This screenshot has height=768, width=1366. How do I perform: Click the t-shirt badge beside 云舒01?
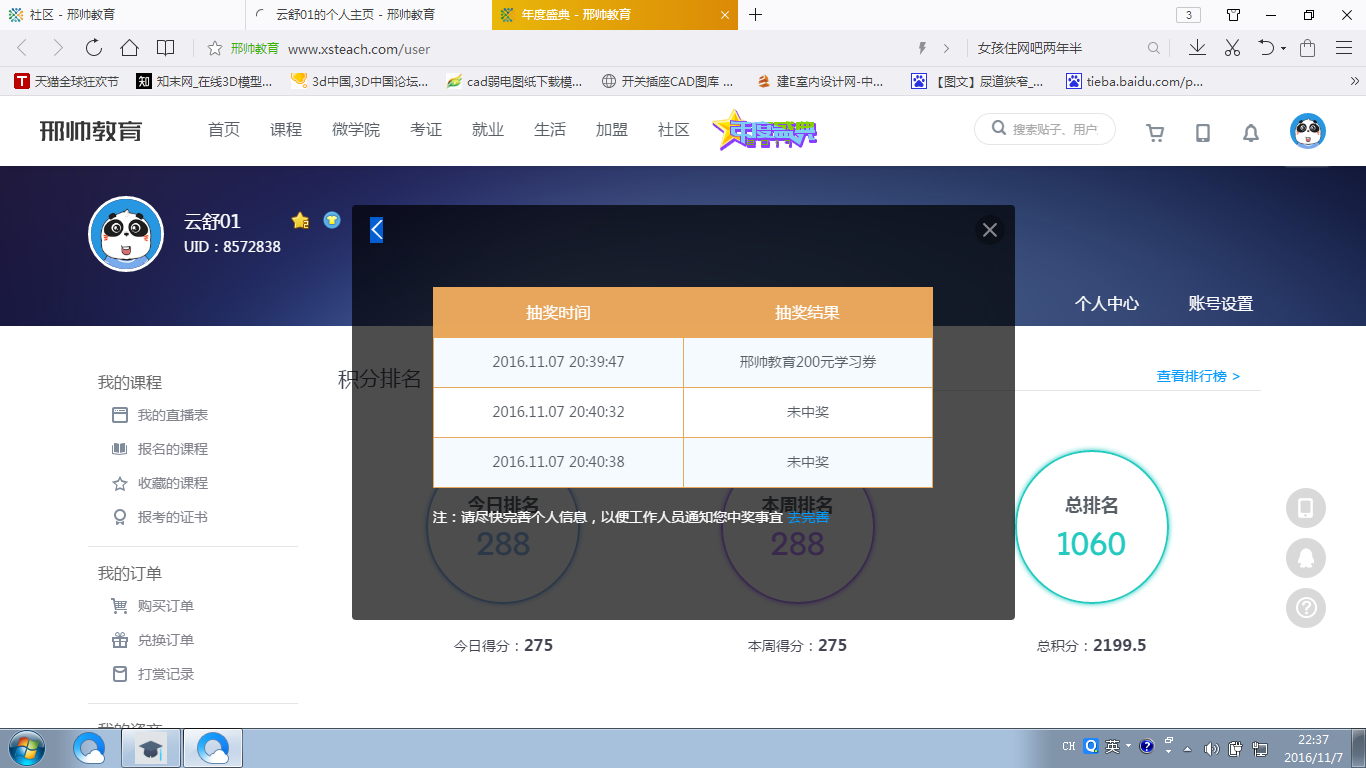coord(331,221)
